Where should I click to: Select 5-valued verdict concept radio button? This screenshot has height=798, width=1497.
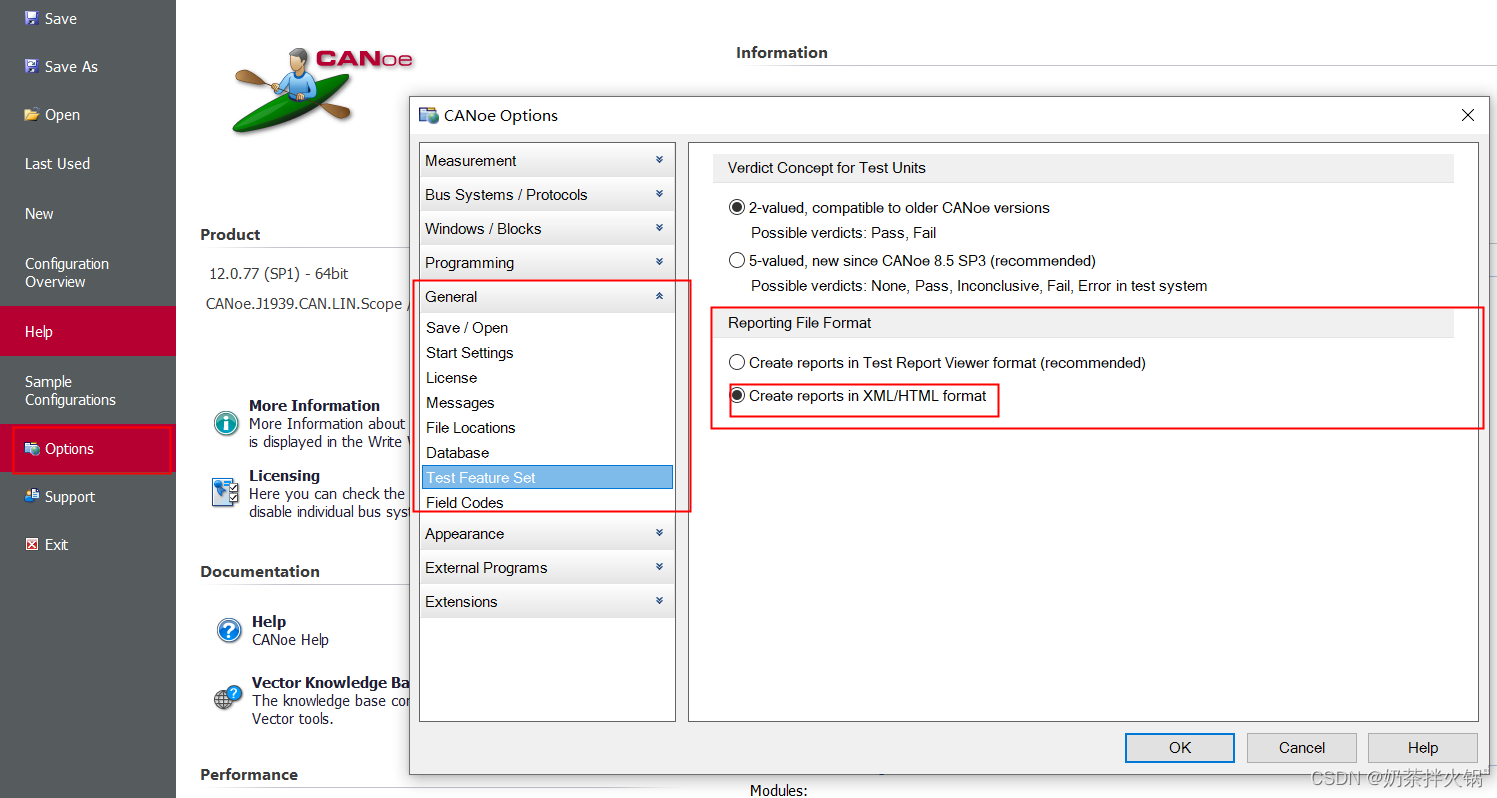[737, 261]
